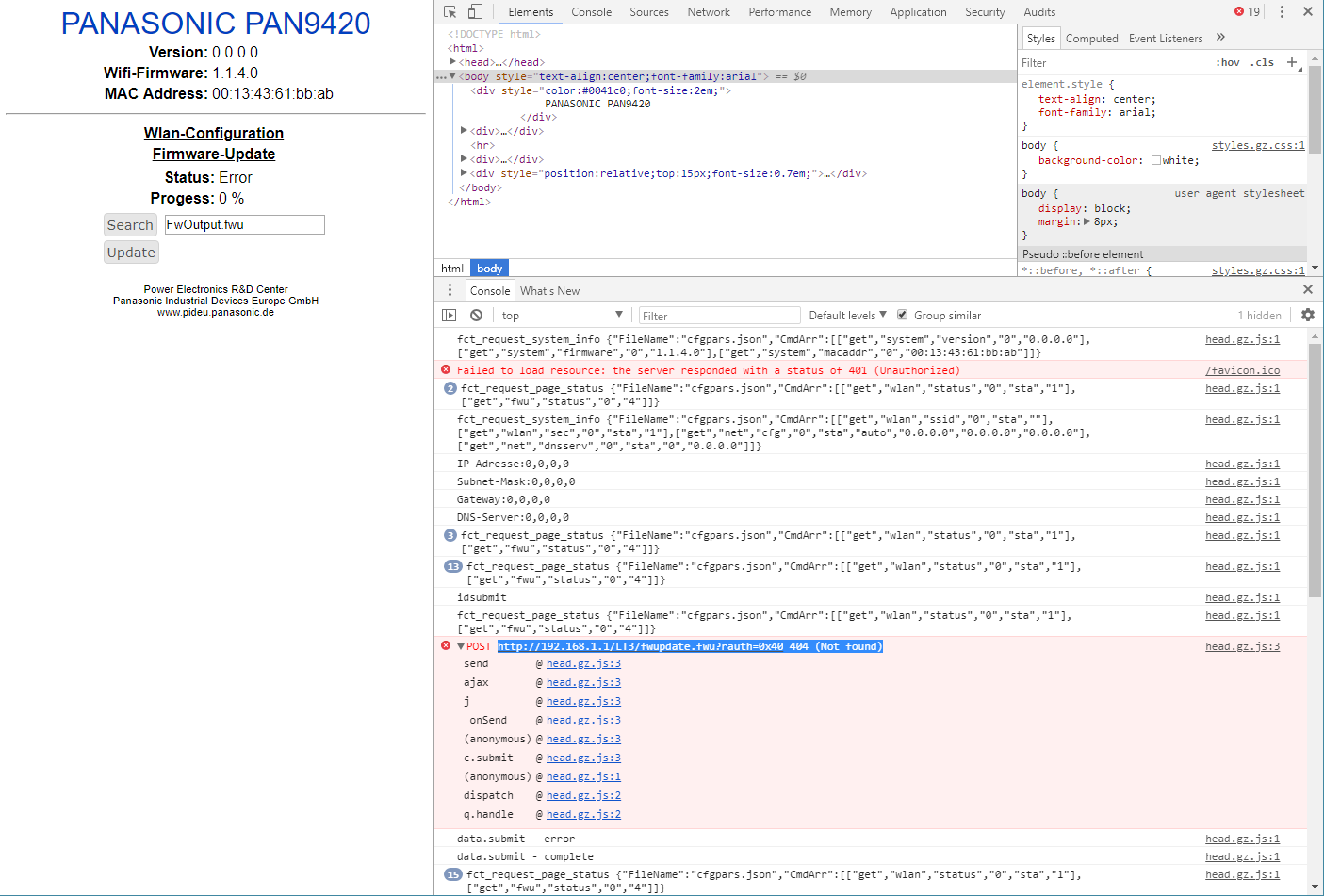The width and height of the screenshot is (1324, 896).
Task: Collapse the POST error stack trace
Action: (x=461, y=646)
